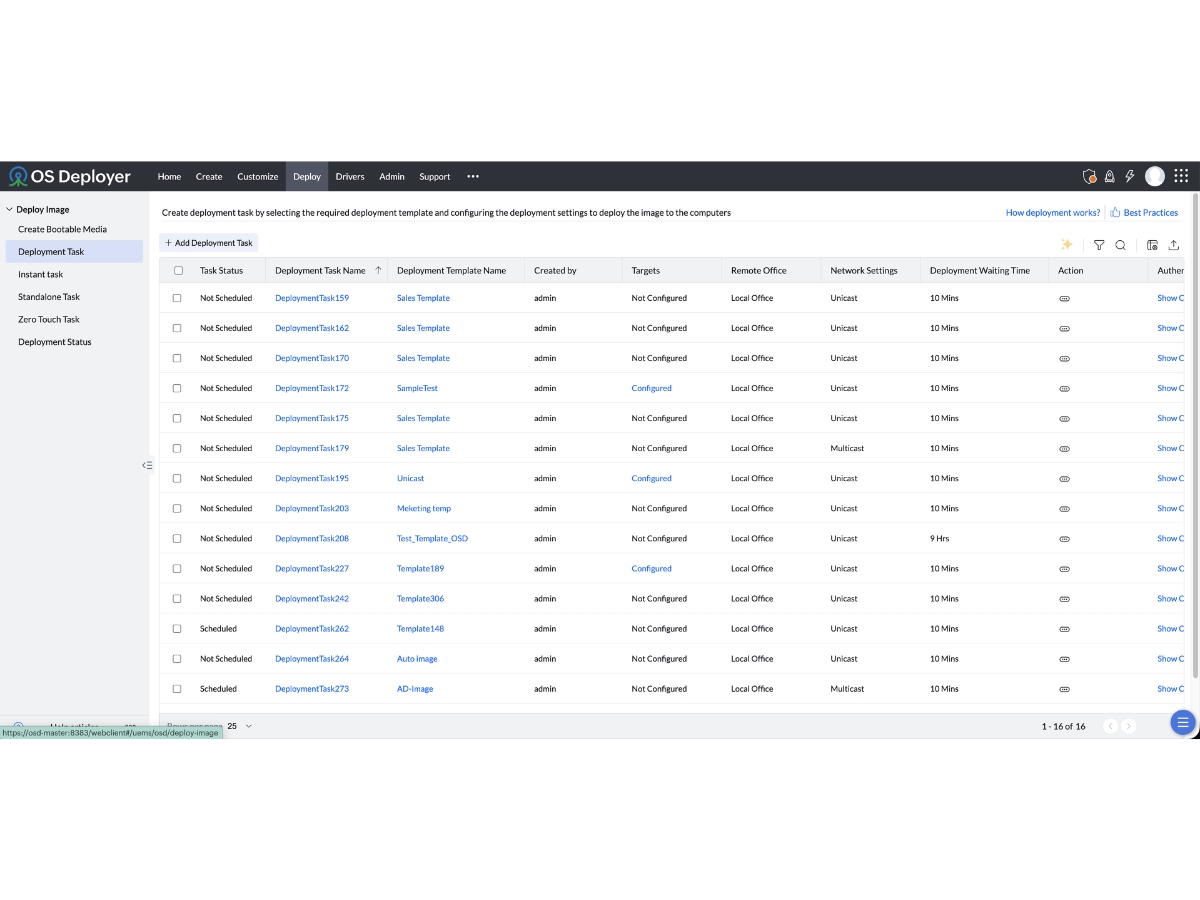Collapse the sidebar with the toggle icon
Image resolution: width=1200 pixels, height=900 pixels.
point(147,465)
